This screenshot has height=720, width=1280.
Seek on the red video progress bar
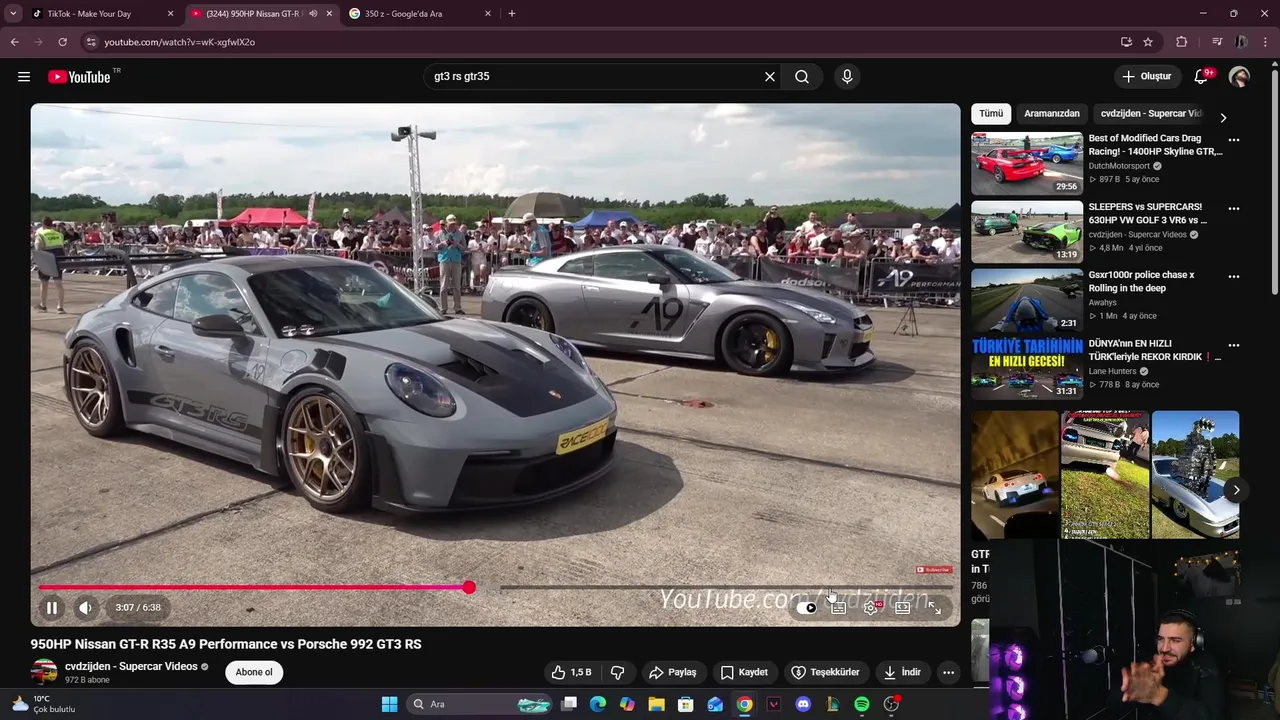[495, 587]
